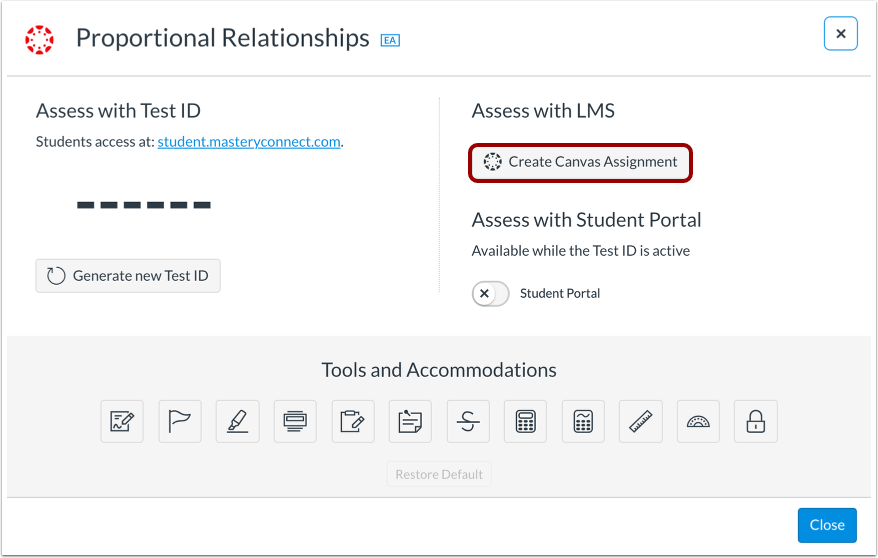Enable the lock browser tool
The width and height of the screenshot is (878, 558).
coord(756,421)
